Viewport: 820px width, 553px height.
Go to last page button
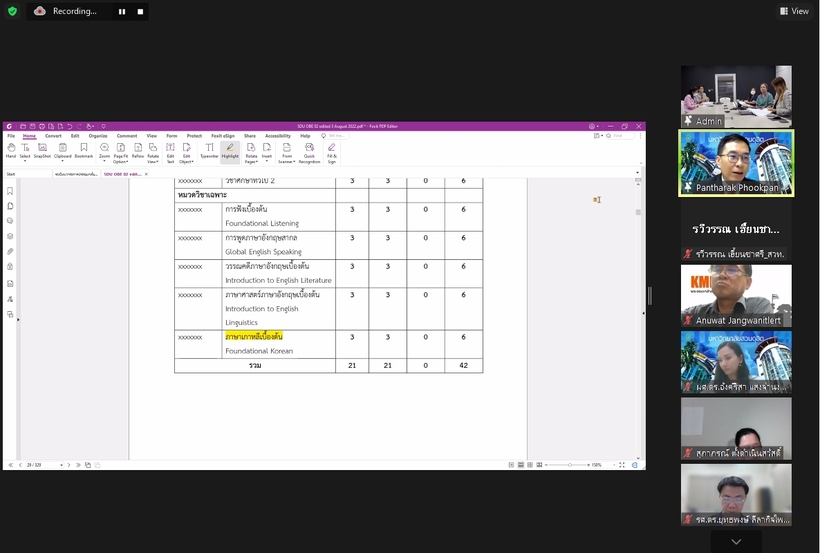(x=78, y=465)
